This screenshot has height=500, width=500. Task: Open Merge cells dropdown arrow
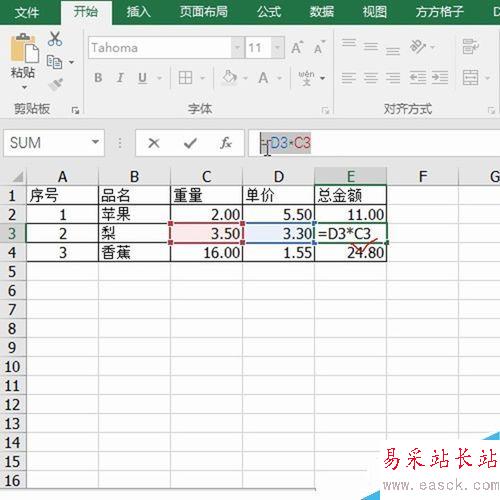[487, 78]
